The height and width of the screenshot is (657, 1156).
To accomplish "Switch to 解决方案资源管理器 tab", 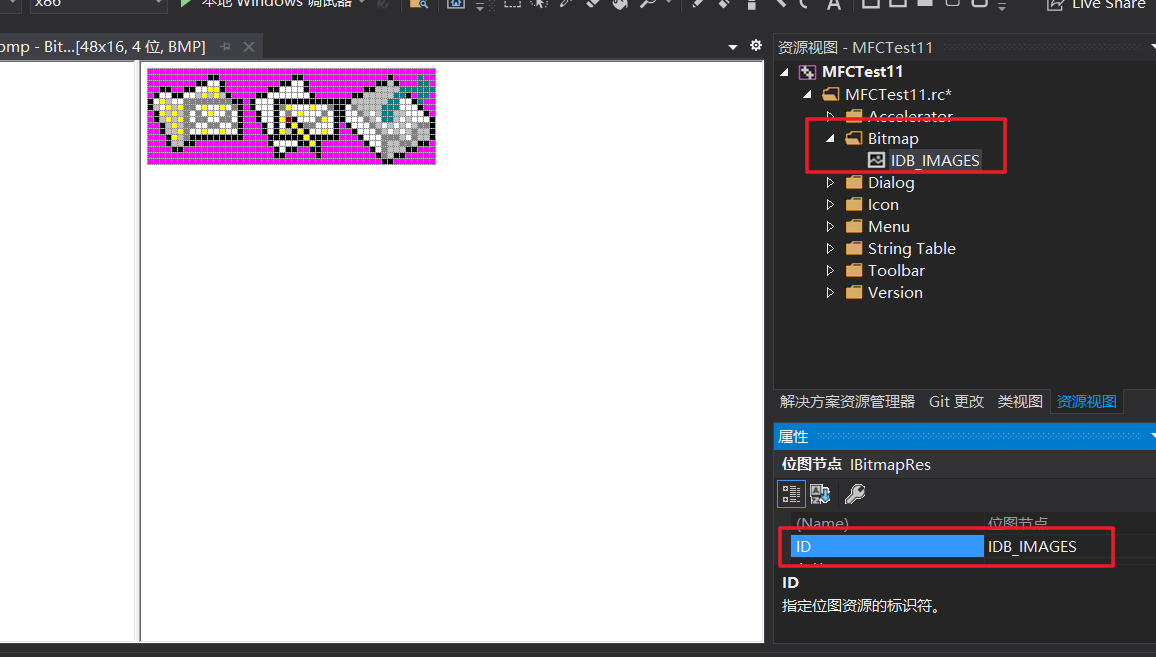I will 847,402.
